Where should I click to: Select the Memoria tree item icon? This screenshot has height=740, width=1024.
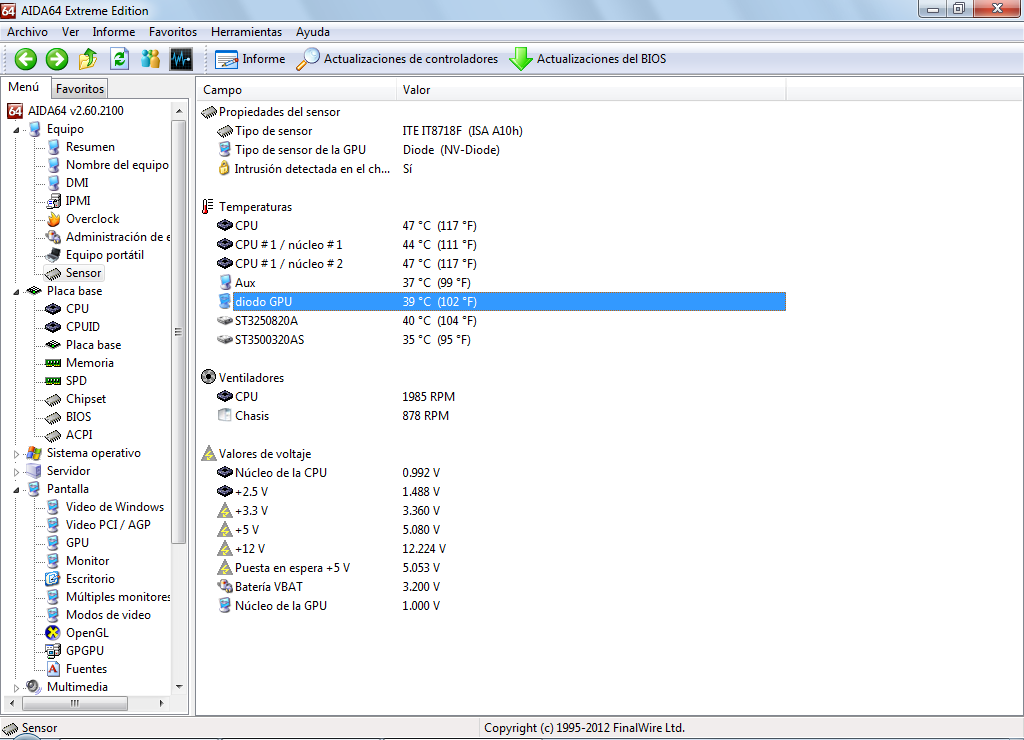click(x=54, y=362)
